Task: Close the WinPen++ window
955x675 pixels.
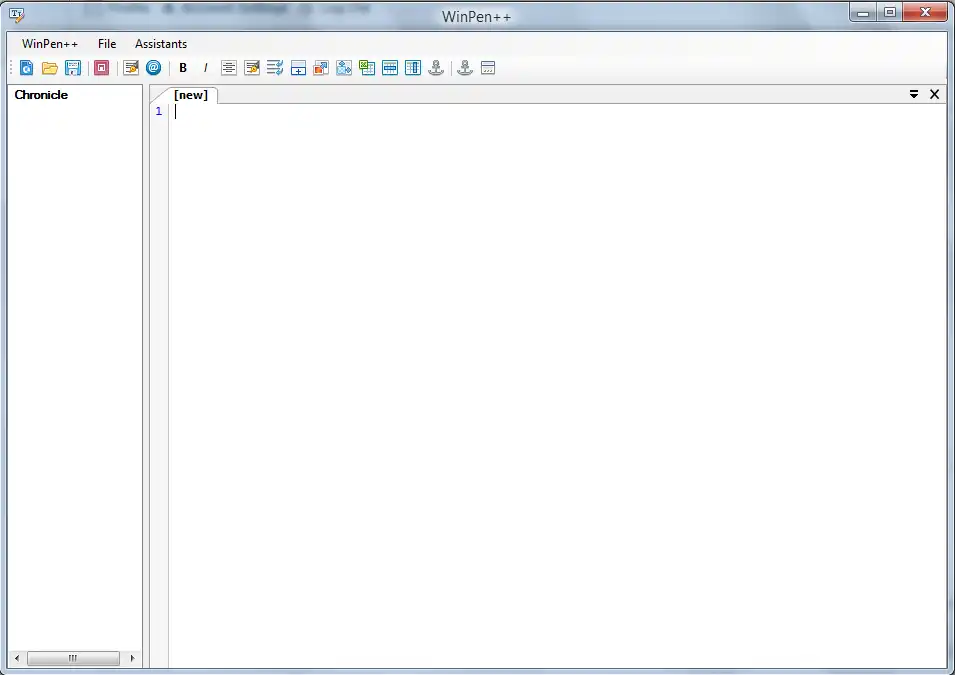Action: click(925, 13)
